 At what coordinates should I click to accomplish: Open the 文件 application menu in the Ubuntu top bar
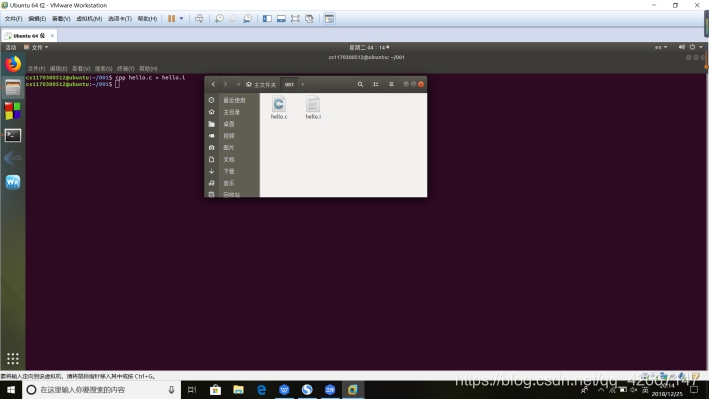(x=36, y=47)
